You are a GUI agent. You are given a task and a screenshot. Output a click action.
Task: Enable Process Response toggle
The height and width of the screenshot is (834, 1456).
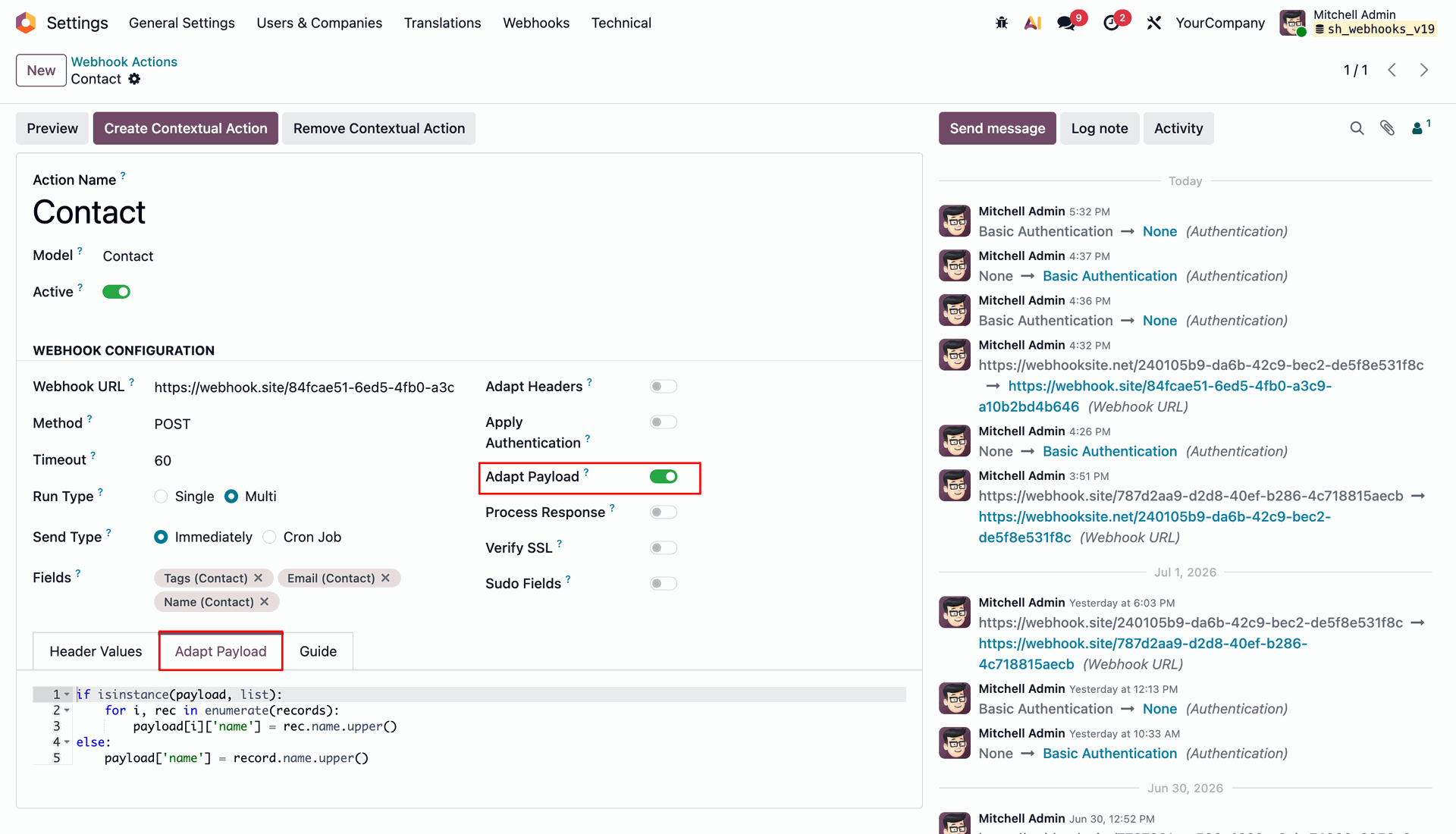click(x=664, y=513)
